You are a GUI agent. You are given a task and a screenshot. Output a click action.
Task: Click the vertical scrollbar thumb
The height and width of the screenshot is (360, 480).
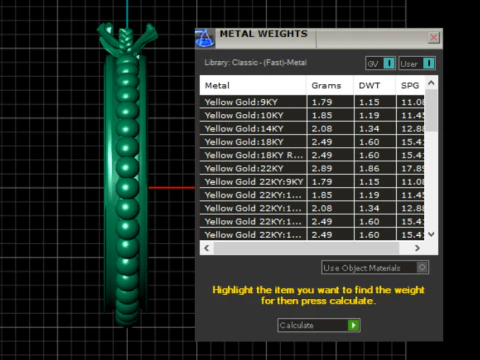(431, 110)
